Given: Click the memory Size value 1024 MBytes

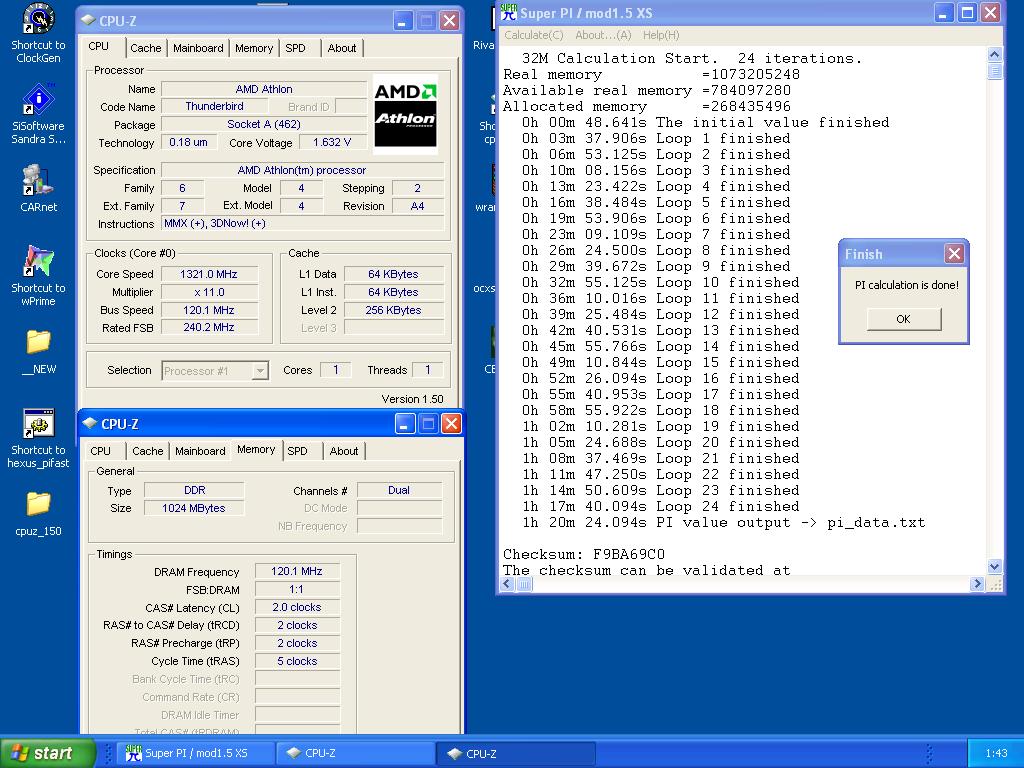Looking at the screenshot, I should click(194, 508).
